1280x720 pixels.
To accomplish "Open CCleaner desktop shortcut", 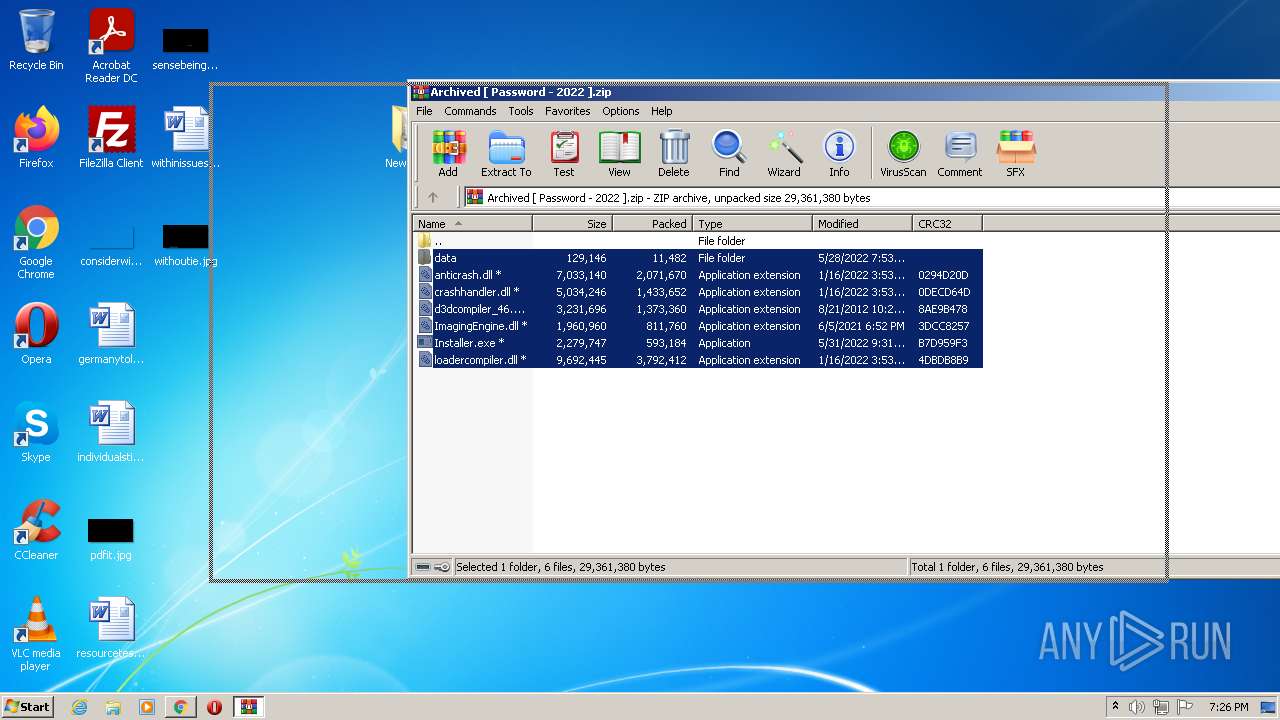I will pyautogui.click(x=36, y=530).
